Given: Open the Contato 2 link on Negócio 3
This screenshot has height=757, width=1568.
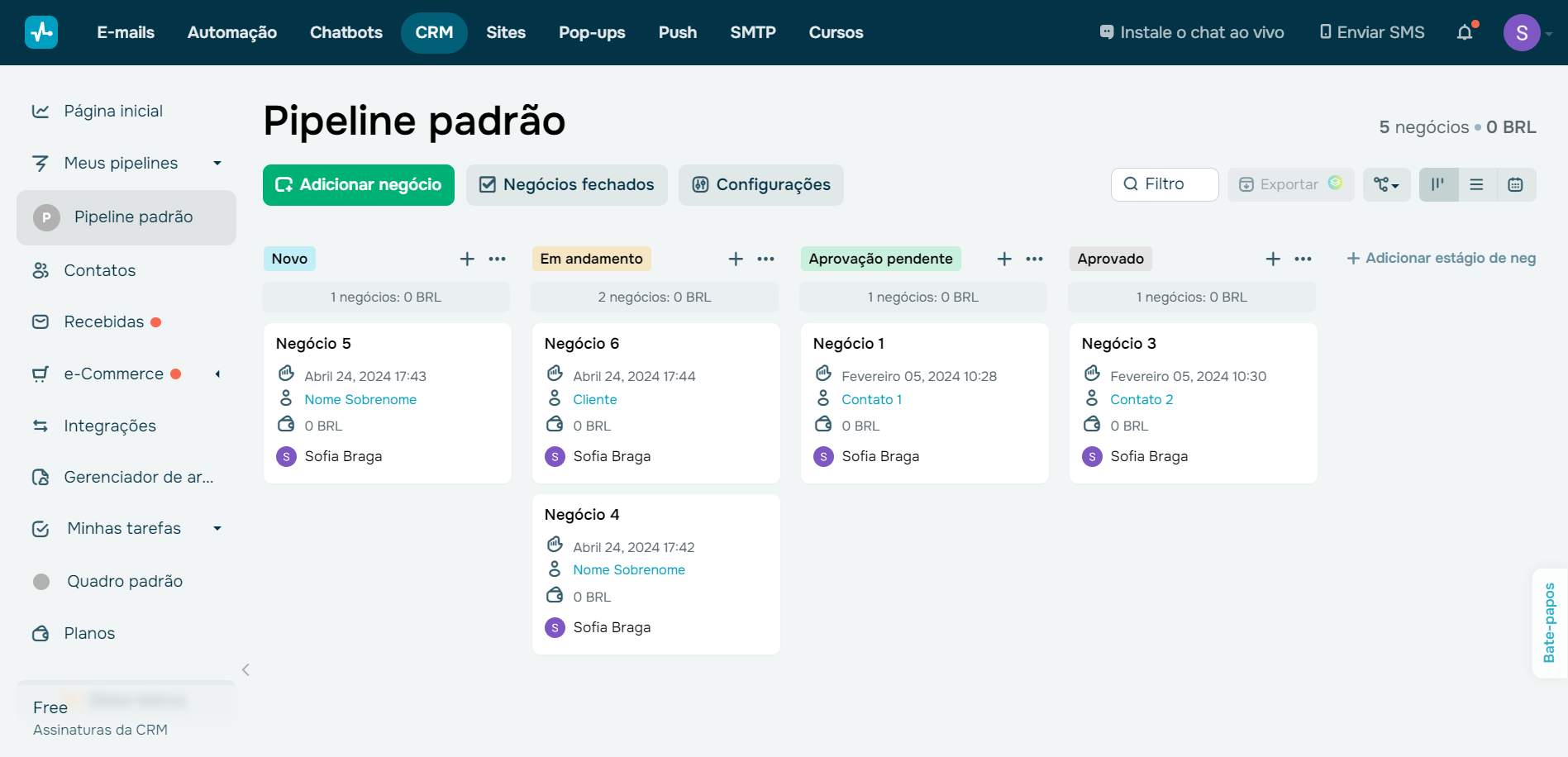Looking at the screenshot, I should [1142, 399].
